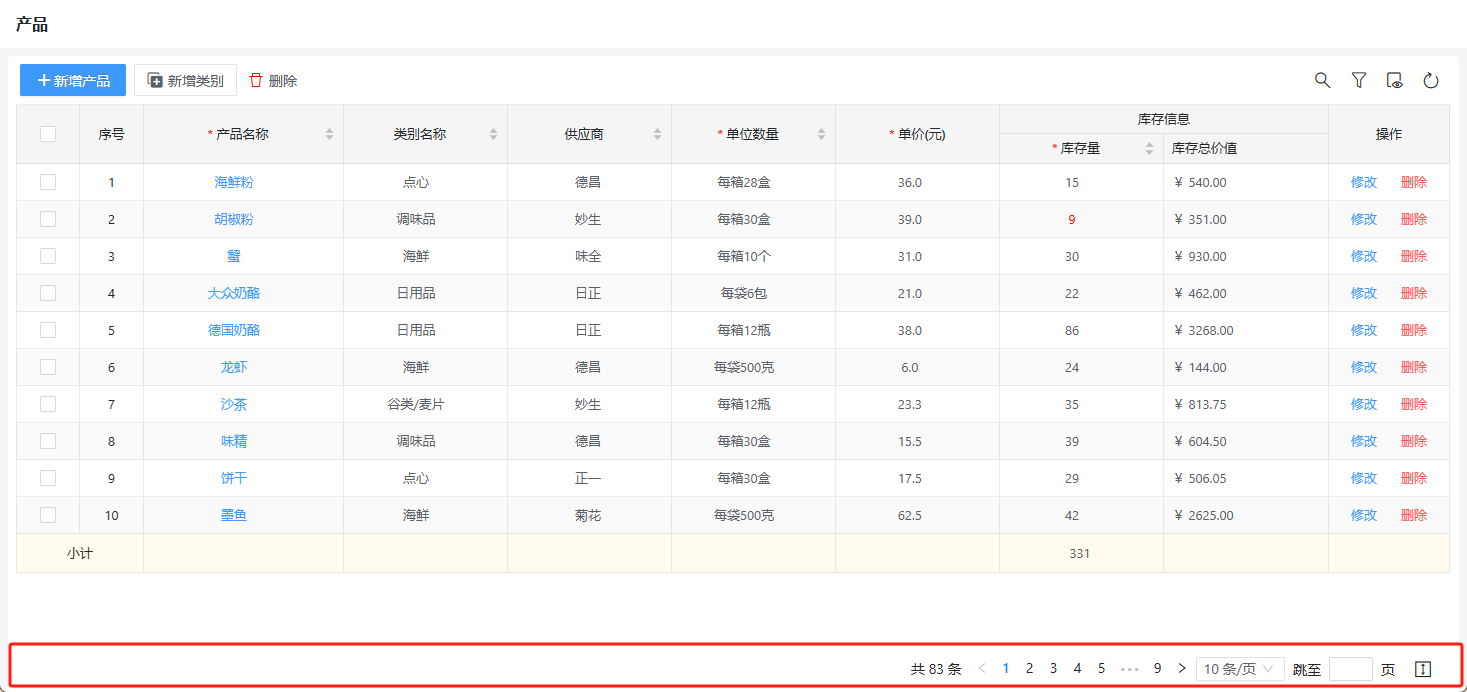The height and width of the screenshot is (692, 1467).
Task: Click the column visibility eye icon
Action: tap(1394, 80)
